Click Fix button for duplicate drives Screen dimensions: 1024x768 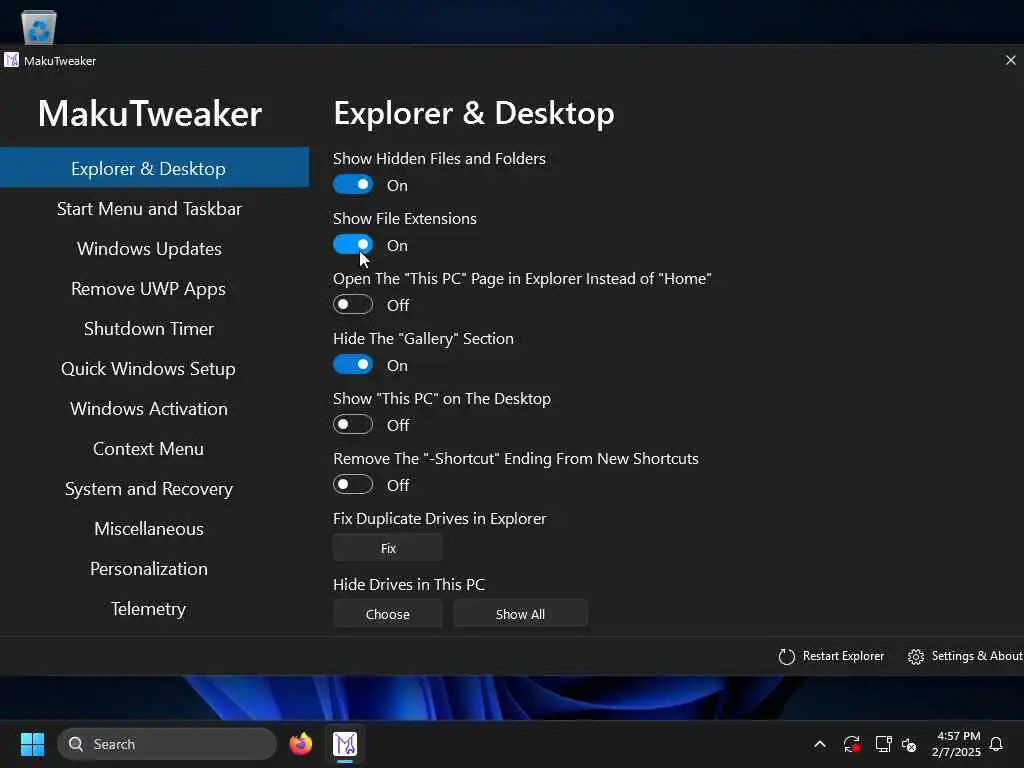pyautogui.click(x=388, y=548)
